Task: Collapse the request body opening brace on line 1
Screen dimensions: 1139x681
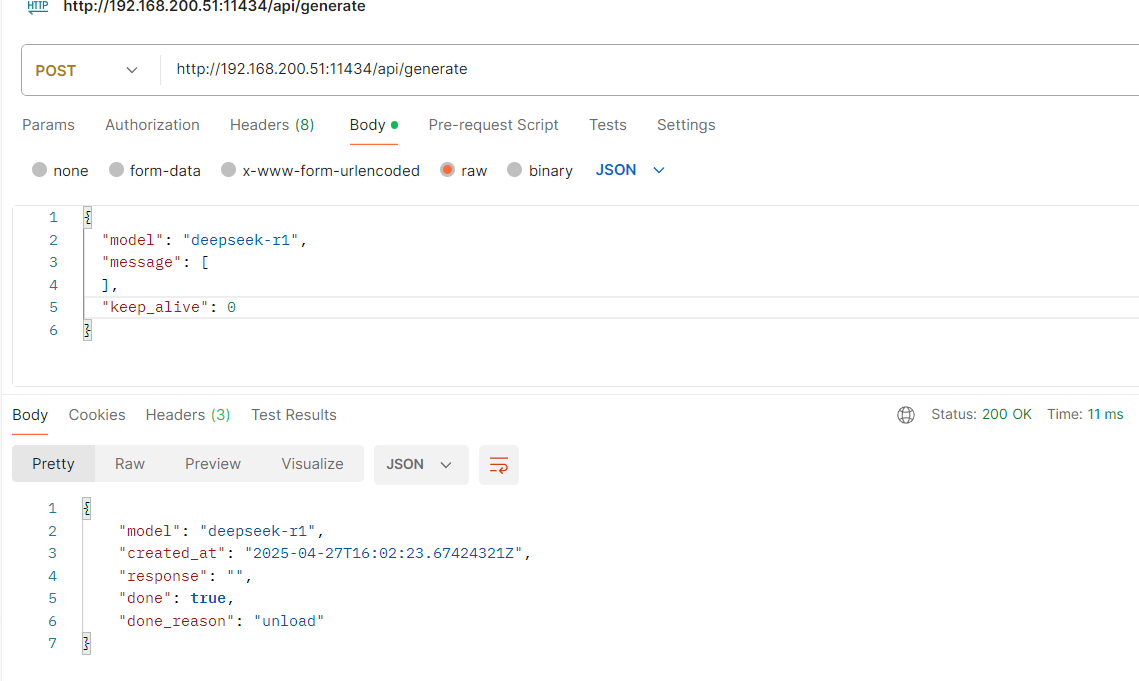Action: 87,217
